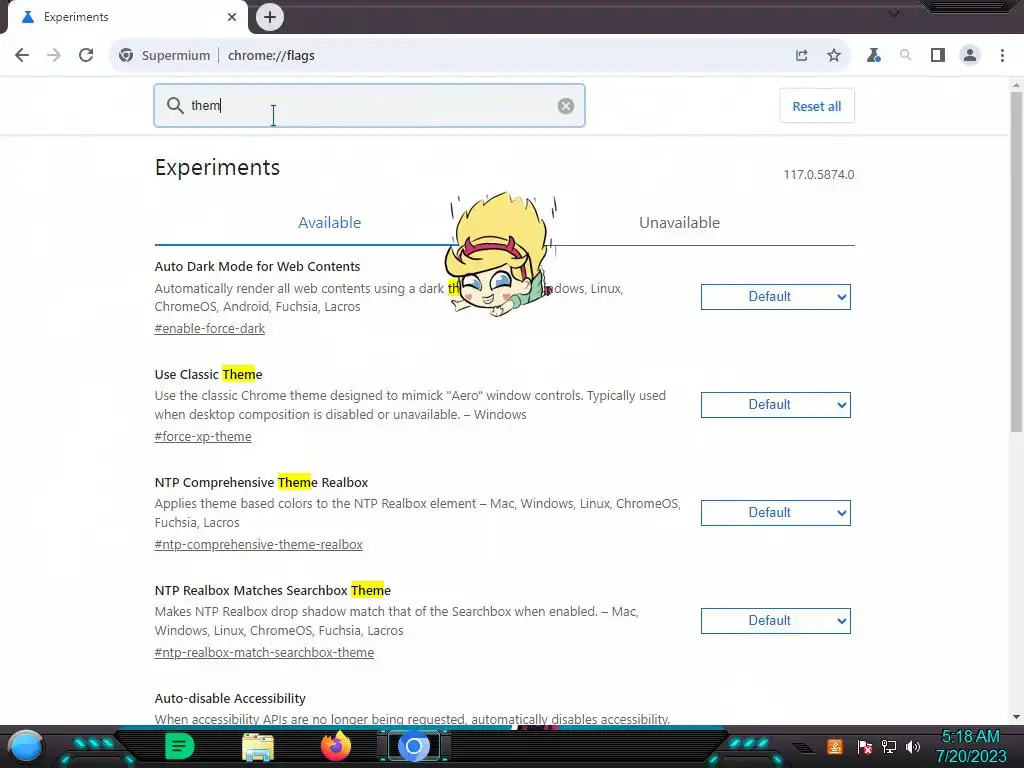Click the search flags input field
Image resolution: width=1024 pixels, height=768 pixels.
(370, 105)
